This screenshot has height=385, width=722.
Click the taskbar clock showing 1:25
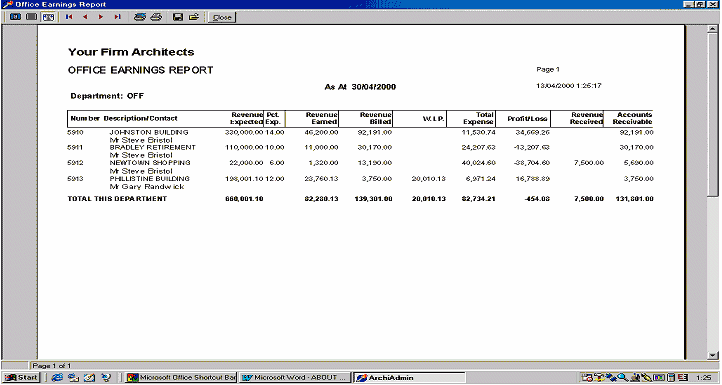(x=704, y=378)
